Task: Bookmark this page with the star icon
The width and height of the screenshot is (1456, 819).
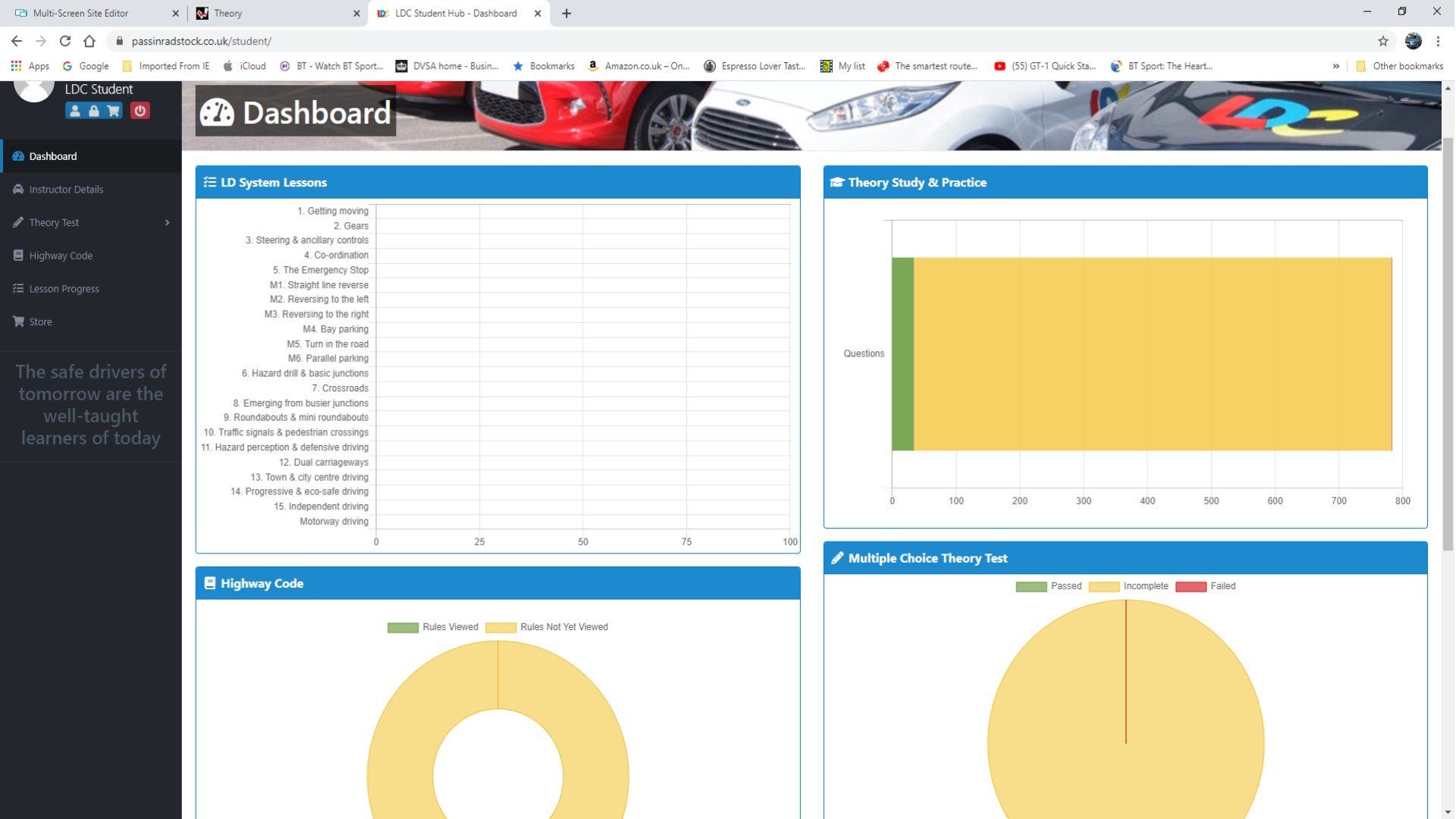Action: (1383, 41)
